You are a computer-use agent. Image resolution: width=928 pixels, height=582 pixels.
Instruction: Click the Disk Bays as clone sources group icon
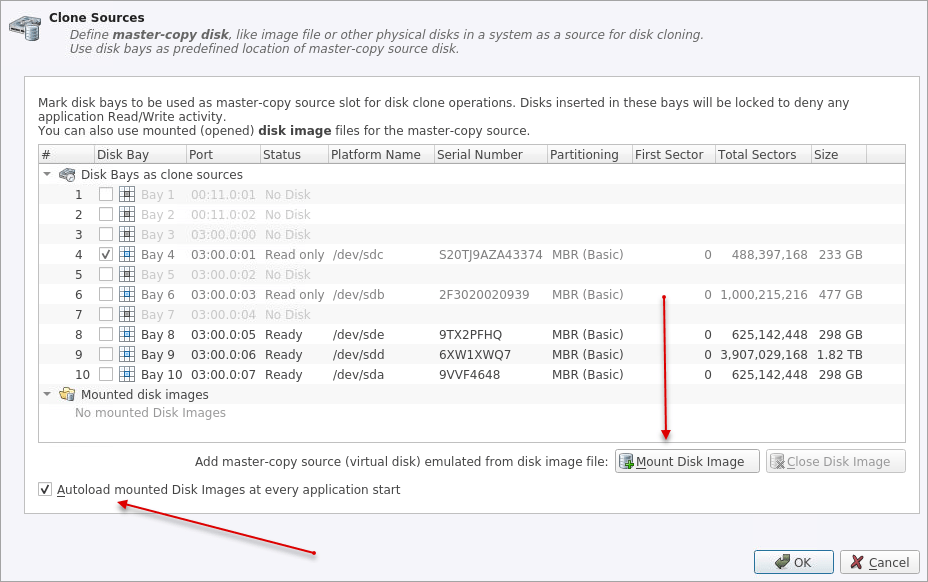click(x=67, y=175)
